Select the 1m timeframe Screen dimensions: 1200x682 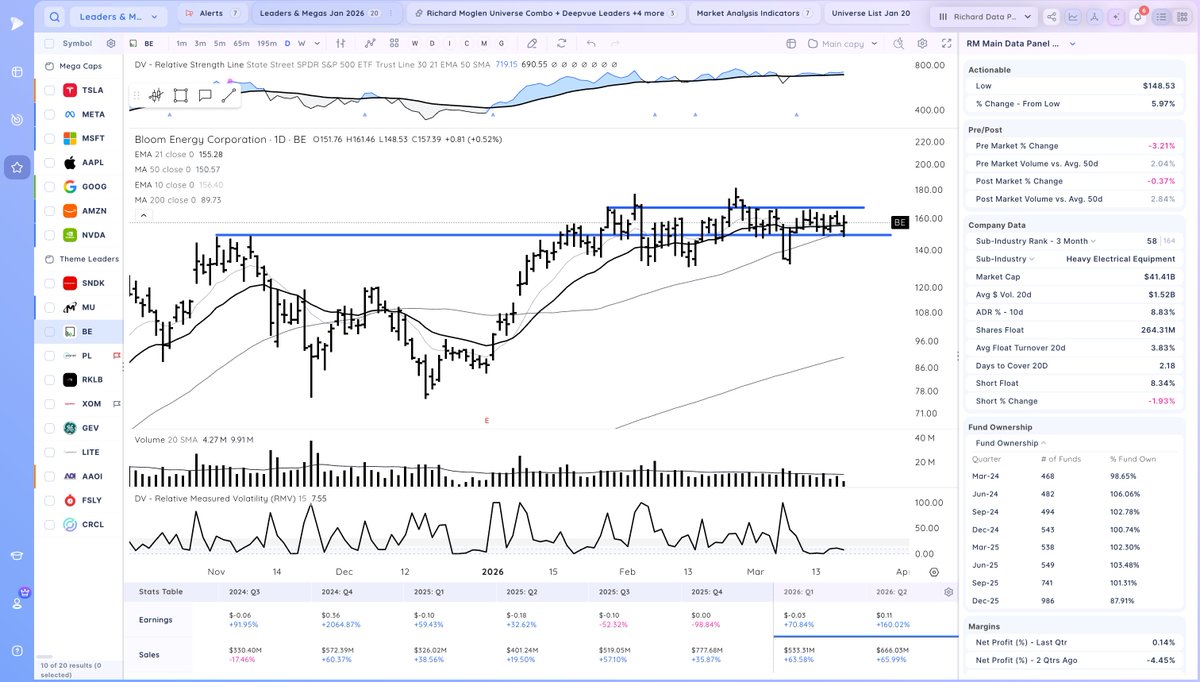[x=181, y=44]
